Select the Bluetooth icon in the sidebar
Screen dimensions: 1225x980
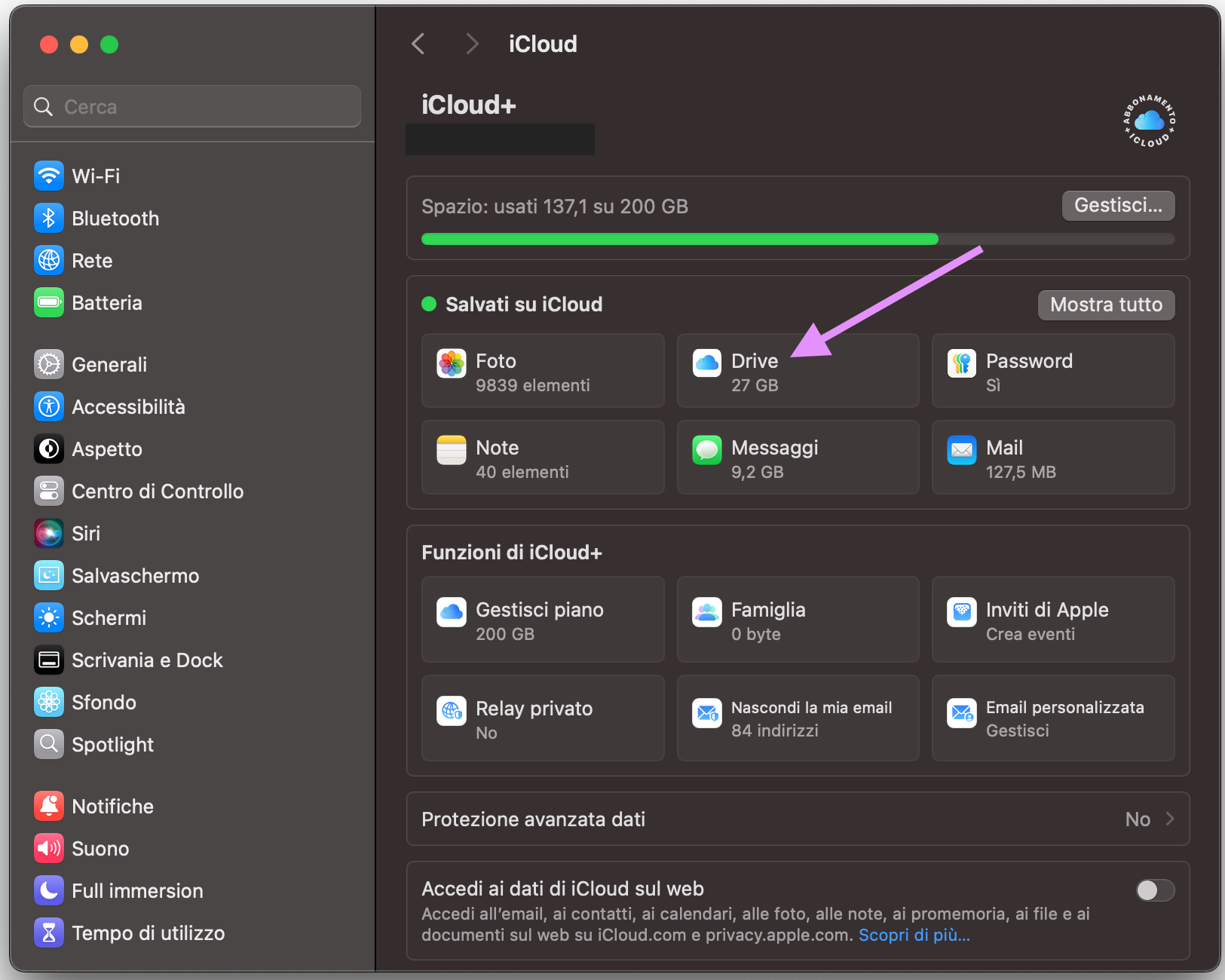pos(48,218)
